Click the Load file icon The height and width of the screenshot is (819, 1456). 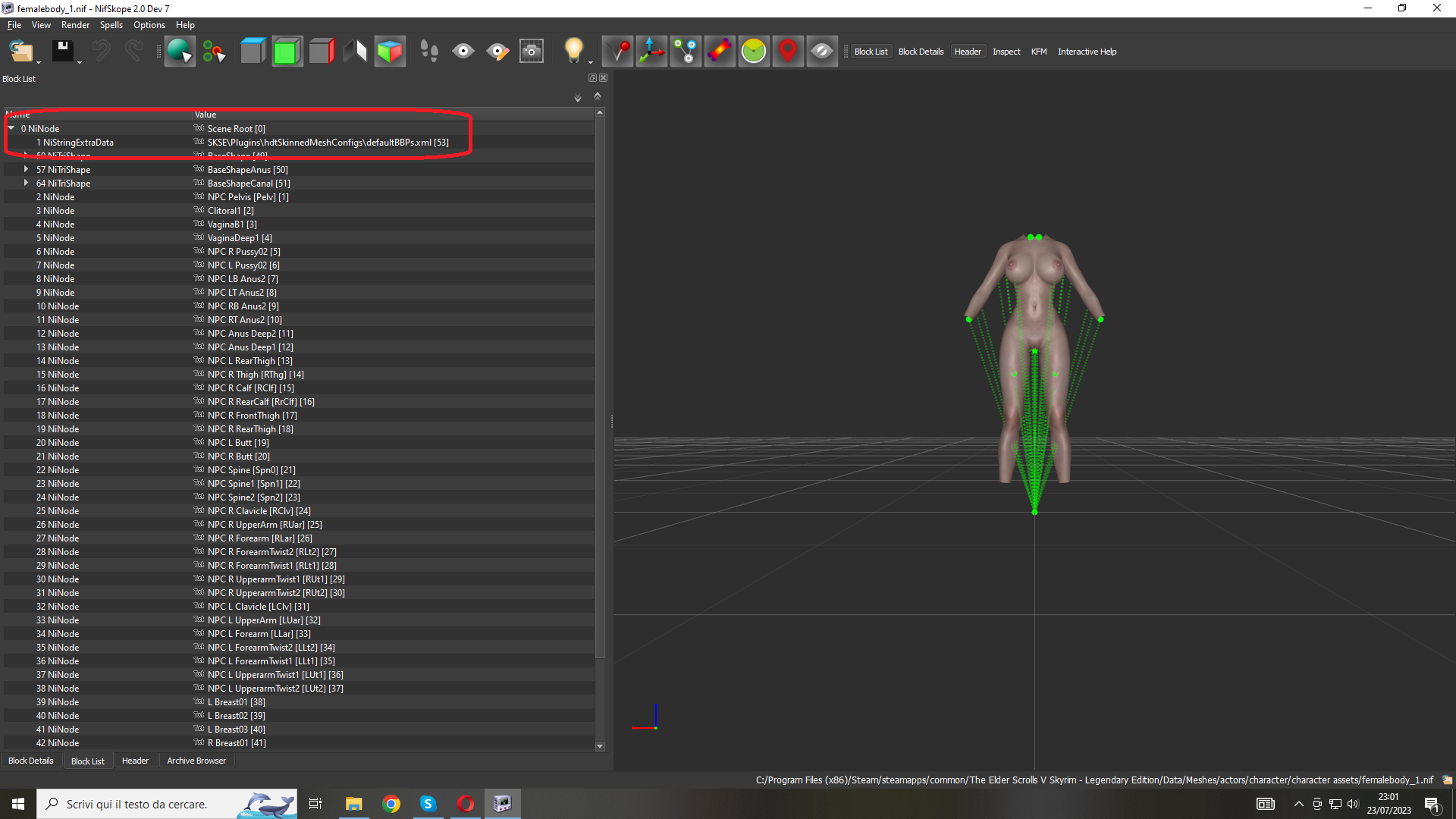coord(20,52)
